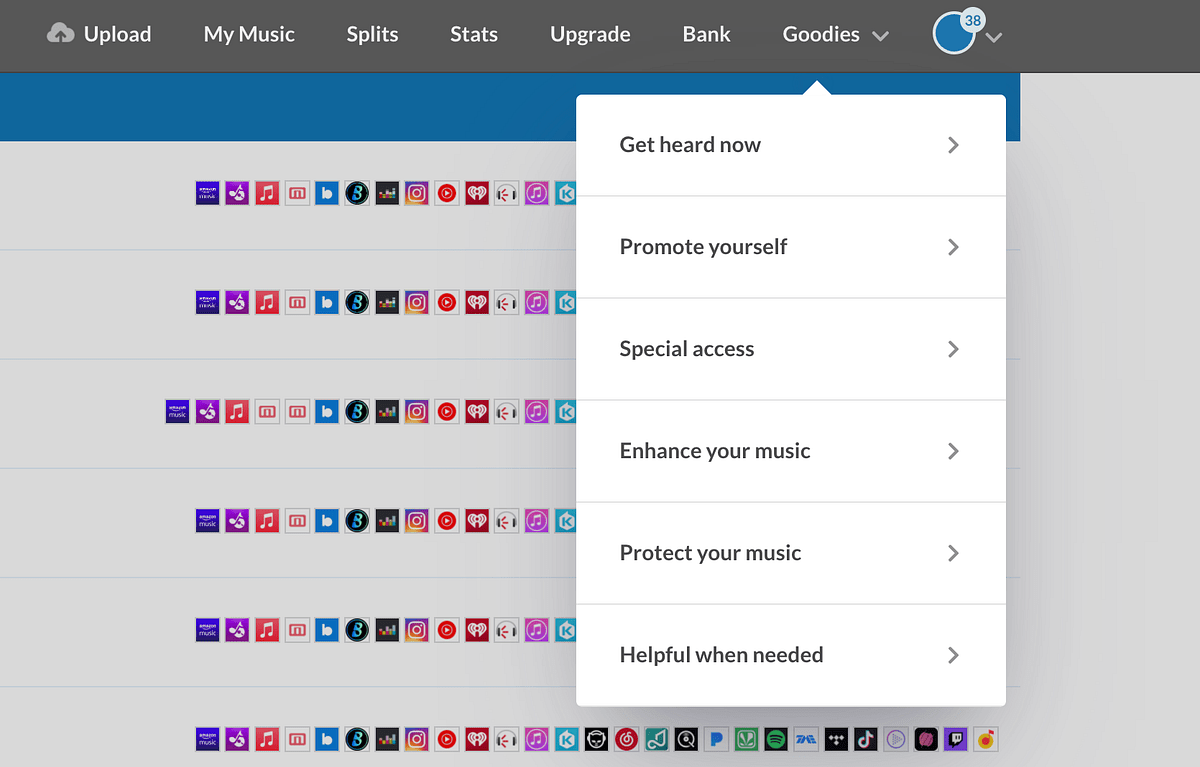Click the Tidal icon in the bottom row
The width and height of the screenshot is (1200, 767).
coord(835,740)
